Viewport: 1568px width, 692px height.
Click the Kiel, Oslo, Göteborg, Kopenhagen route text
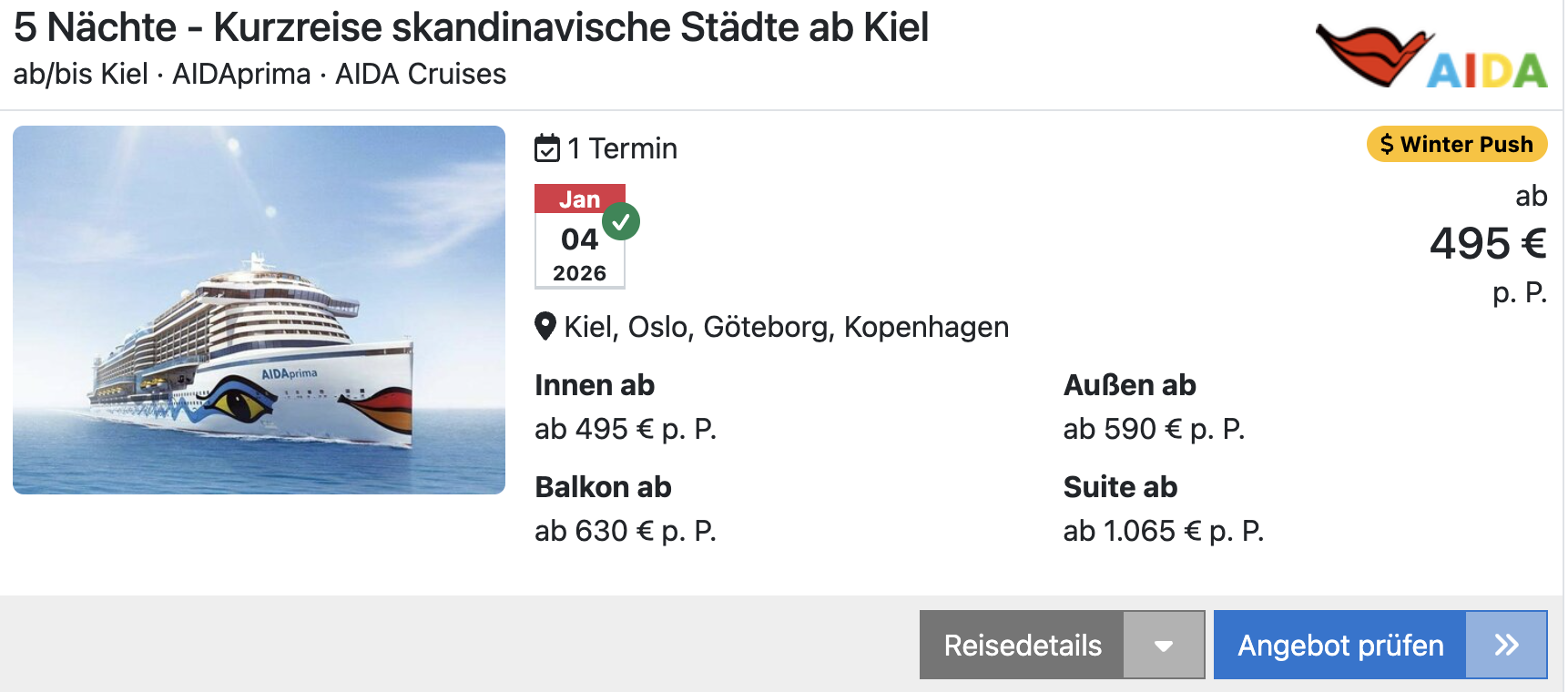(x=786, y=327)
